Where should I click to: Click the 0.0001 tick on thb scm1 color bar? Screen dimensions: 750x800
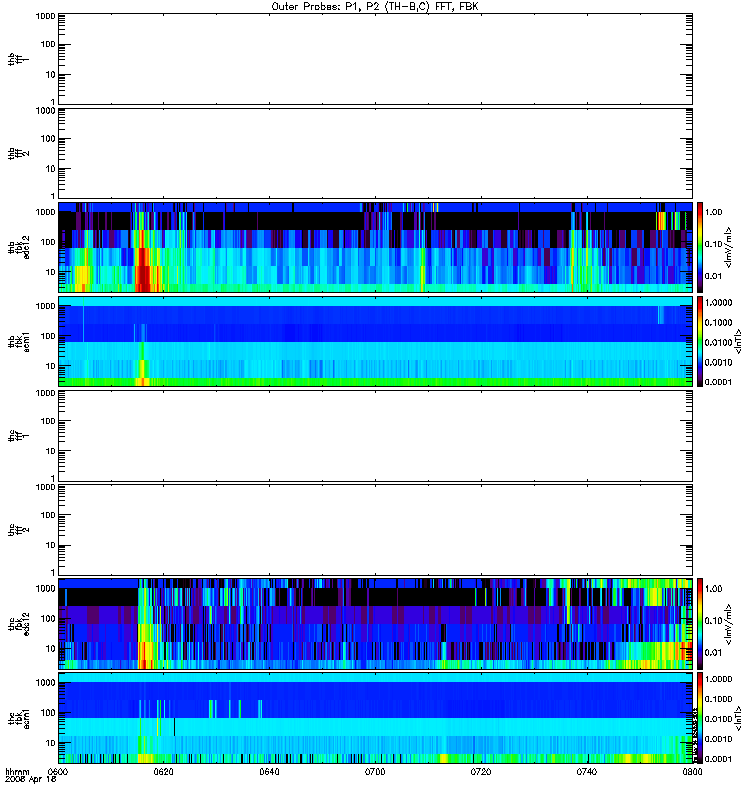click(718, 382)
